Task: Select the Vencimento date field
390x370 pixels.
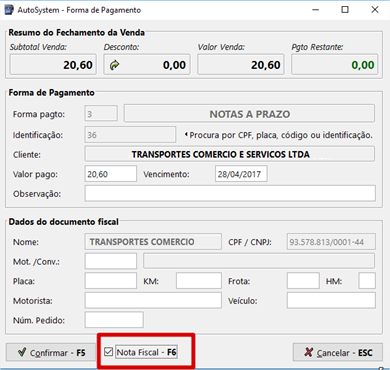Action: pos(241,174)
